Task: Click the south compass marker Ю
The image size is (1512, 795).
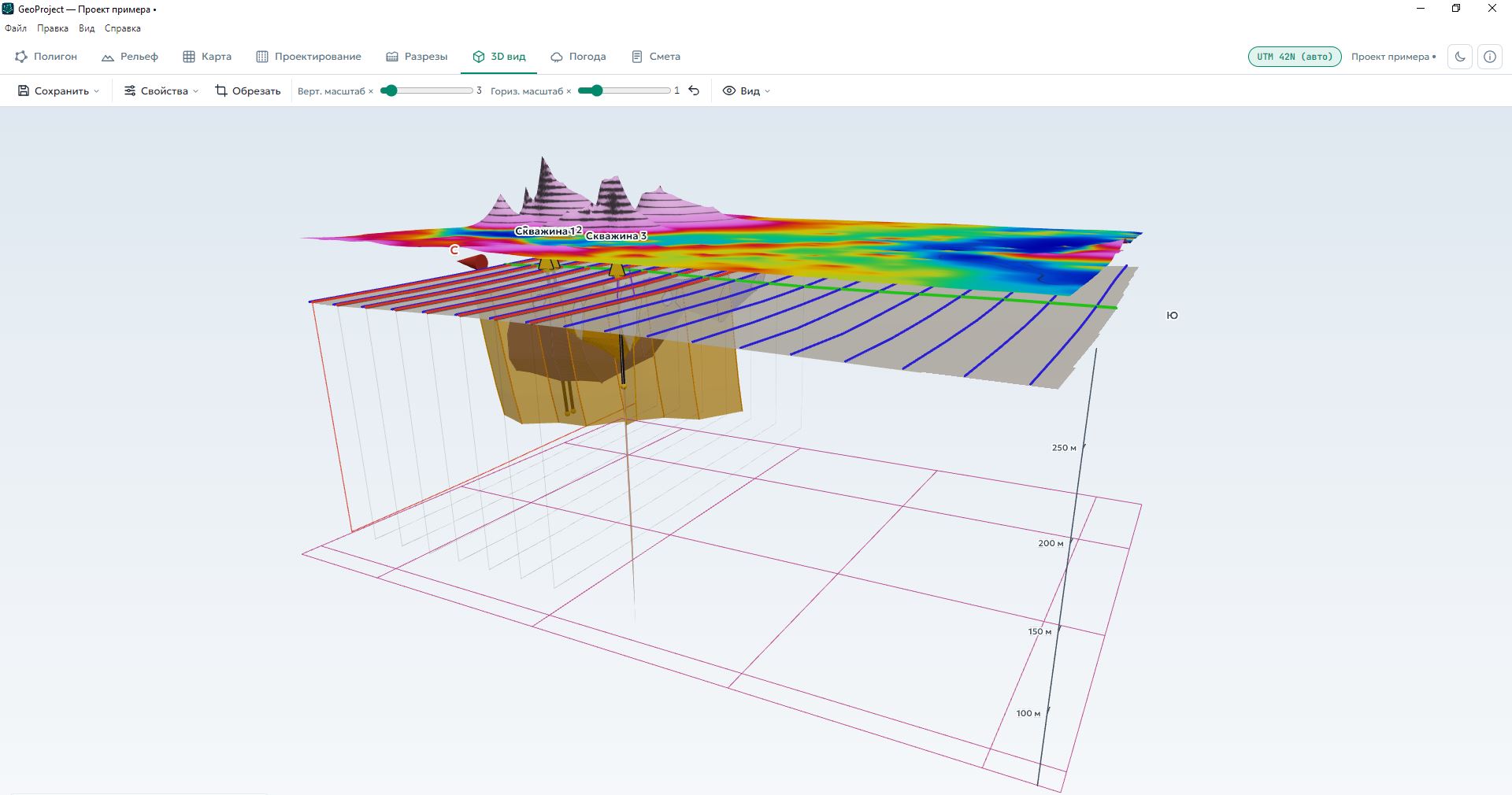Action: (x=1172, y=315)
